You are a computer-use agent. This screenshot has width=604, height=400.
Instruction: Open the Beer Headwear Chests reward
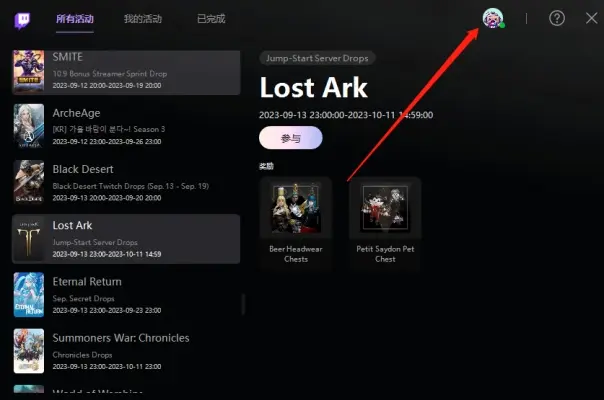point(296,224)
